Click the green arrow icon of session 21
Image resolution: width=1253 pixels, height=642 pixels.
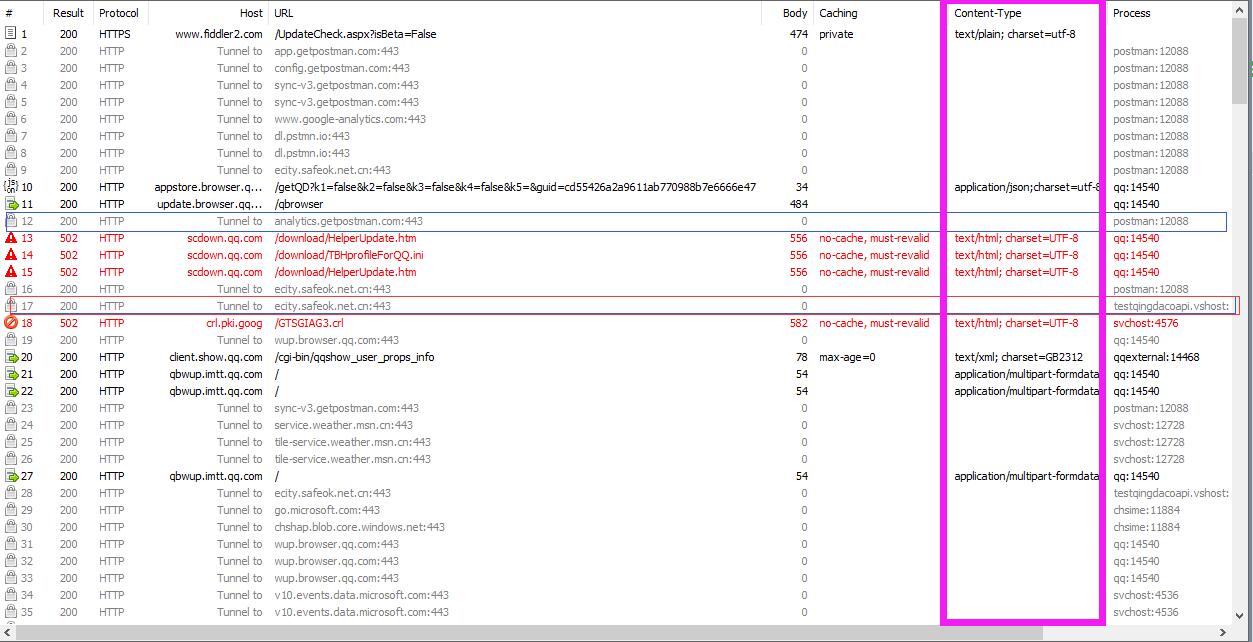[x=12, y=374]
